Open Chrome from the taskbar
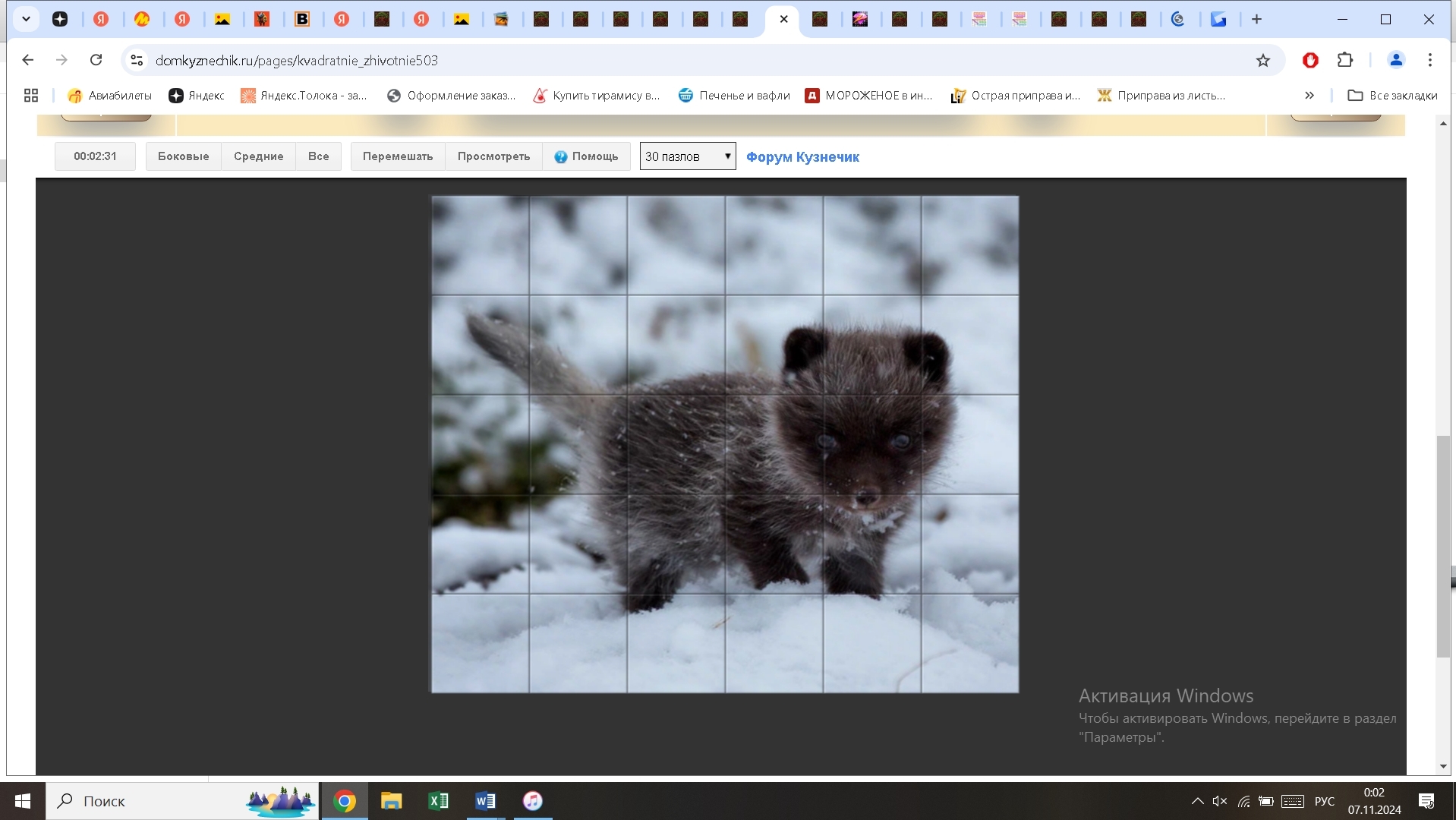Image resolution: width=1456 pixels, height=820 pixels. pos(345,801)
